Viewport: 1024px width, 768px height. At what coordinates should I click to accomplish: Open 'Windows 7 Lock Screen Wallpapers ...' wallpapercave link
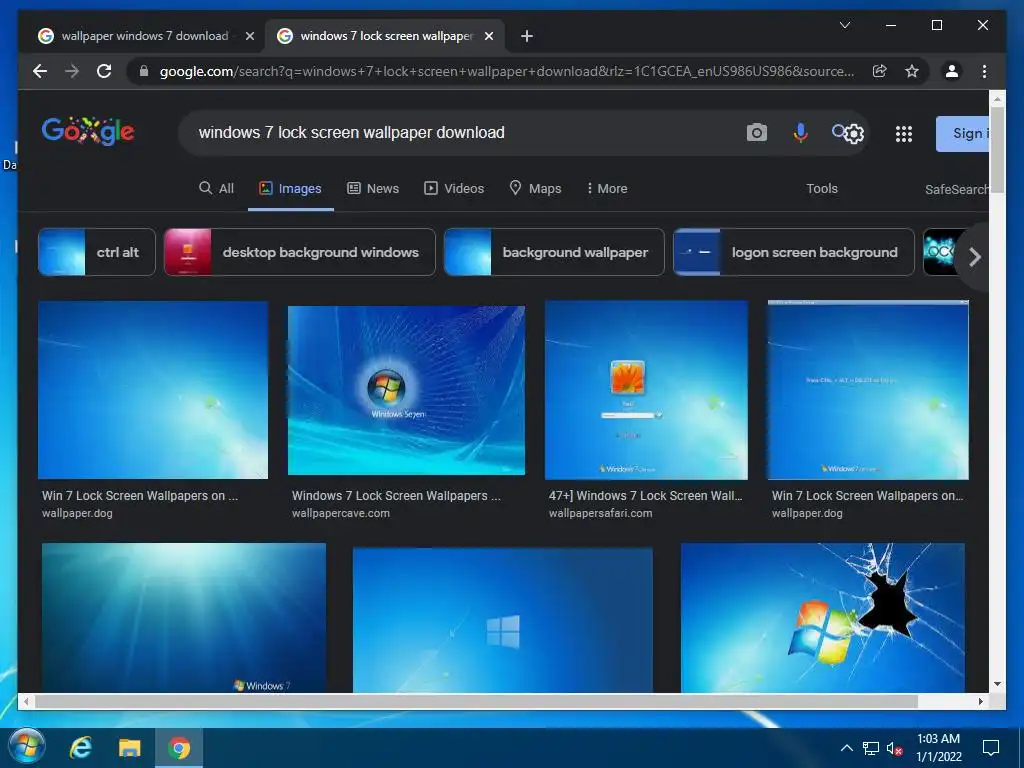[x=396, y=496]
